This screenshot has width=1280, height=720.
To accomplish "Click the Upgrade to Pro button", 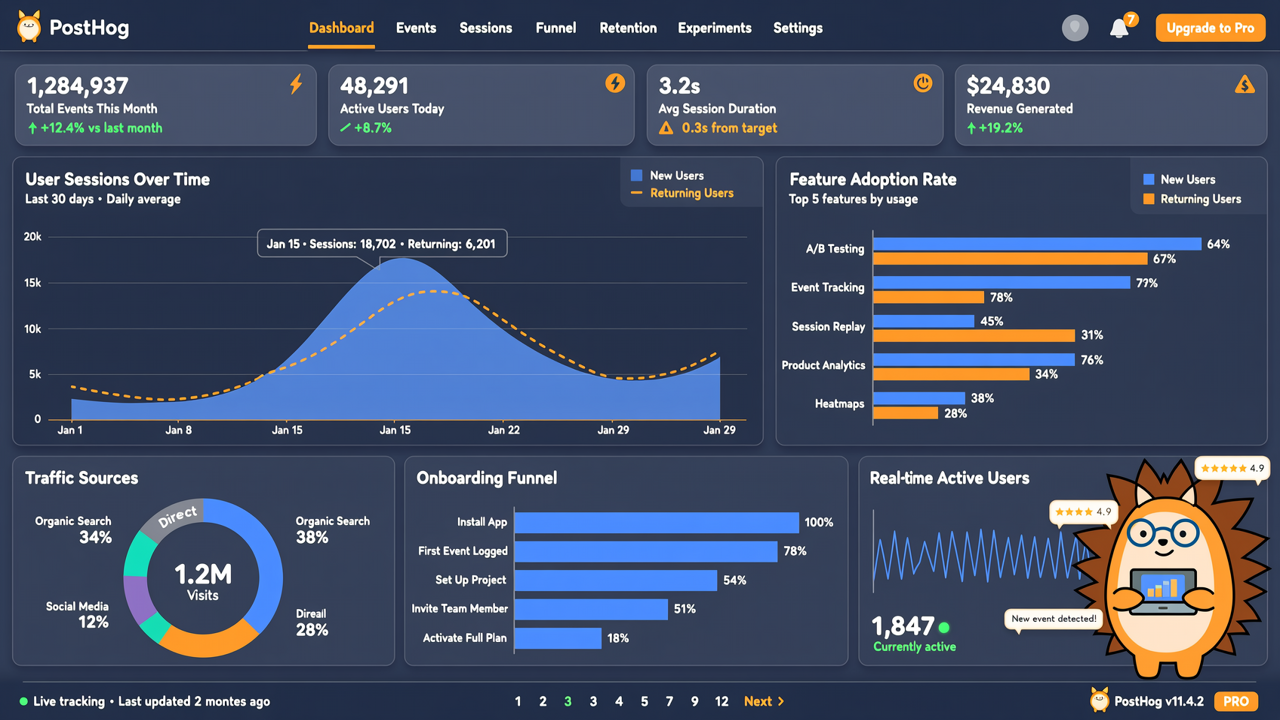I will (x=1210, y=28).
